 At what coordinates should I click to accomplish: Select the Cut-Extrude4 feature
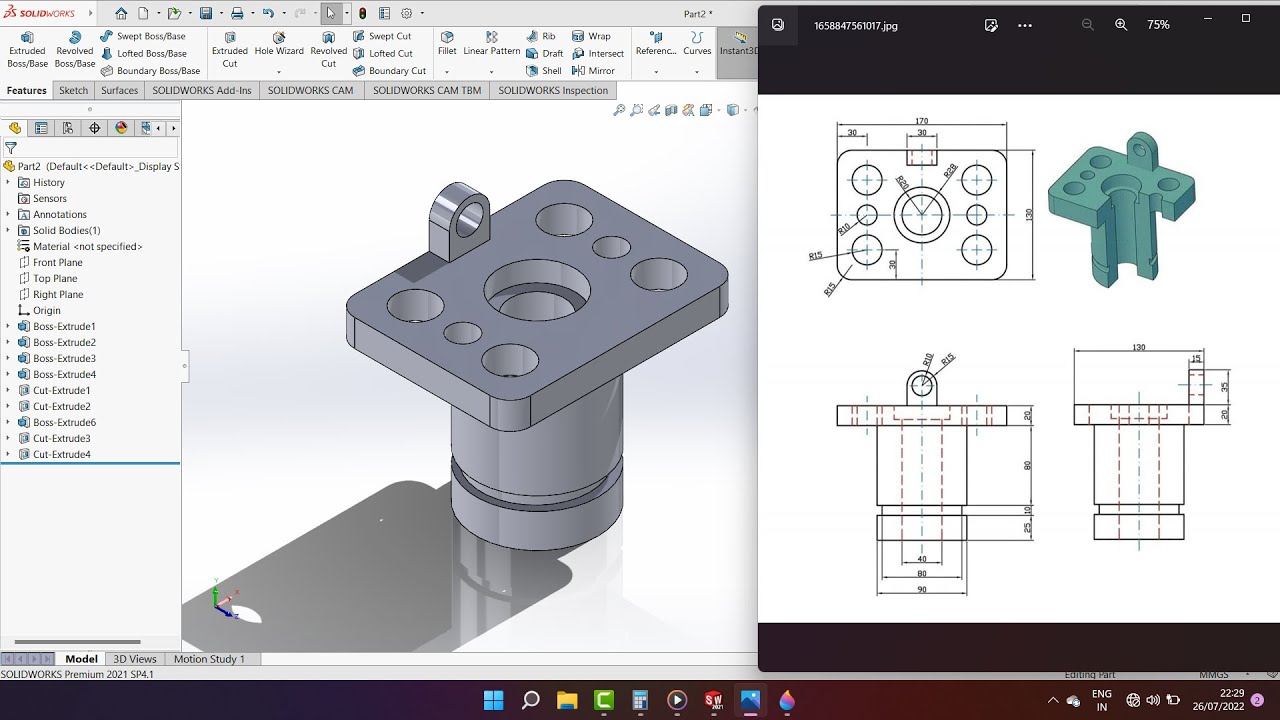click(54, 455)
